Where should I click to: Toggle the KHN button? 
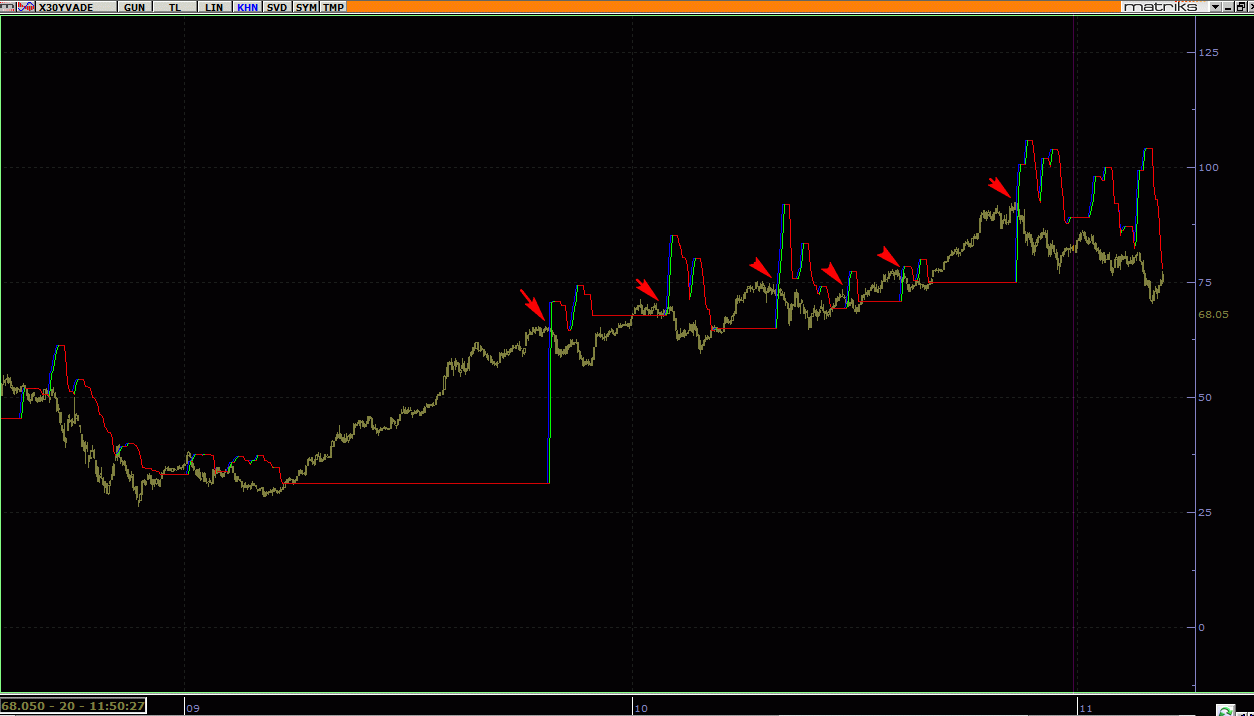(x=247, y=7)
